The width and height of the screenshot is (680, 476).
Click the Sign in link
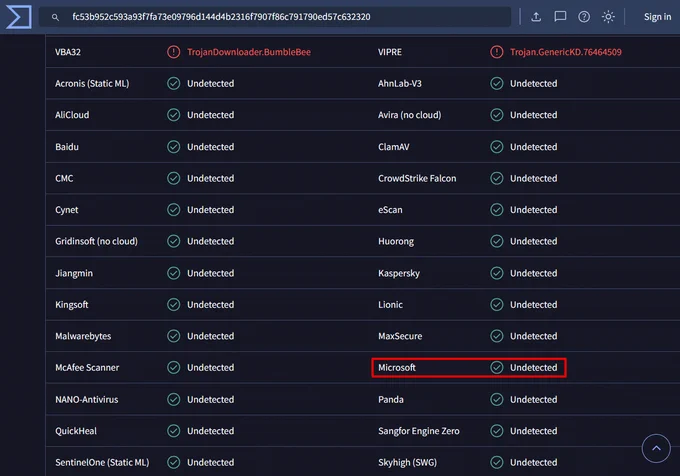[657, 17]
